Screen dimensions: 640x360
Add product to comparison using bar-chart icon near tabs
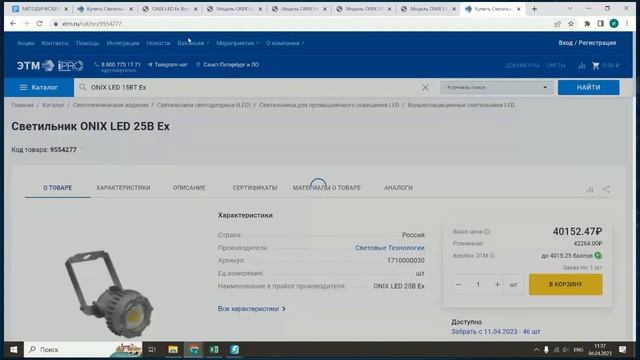[x=590, y=189]
